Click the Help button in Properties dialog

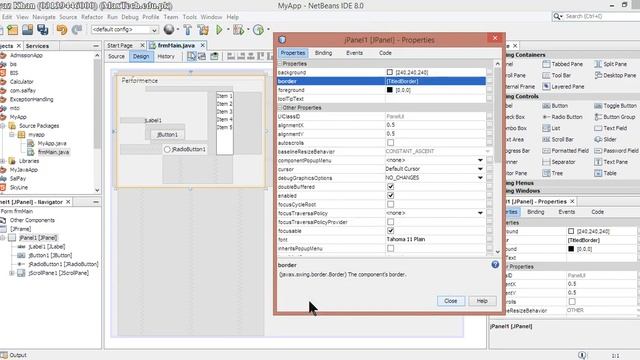click(482, 301)
